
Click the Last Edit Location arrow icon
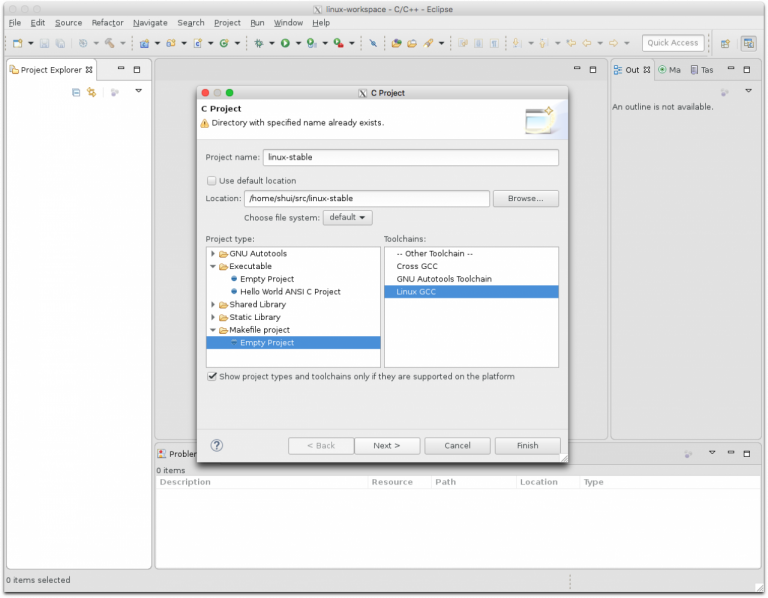[x=571, y=43]
